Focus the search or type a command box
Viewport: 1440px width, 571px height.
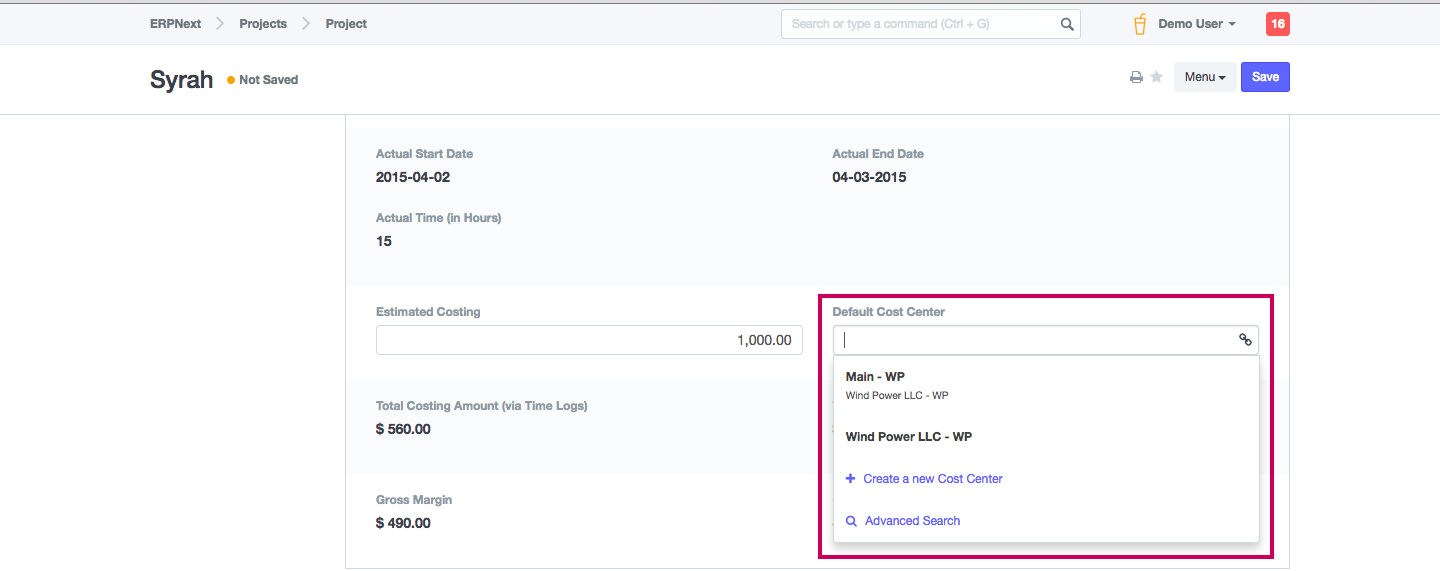(x=920, y=24)
